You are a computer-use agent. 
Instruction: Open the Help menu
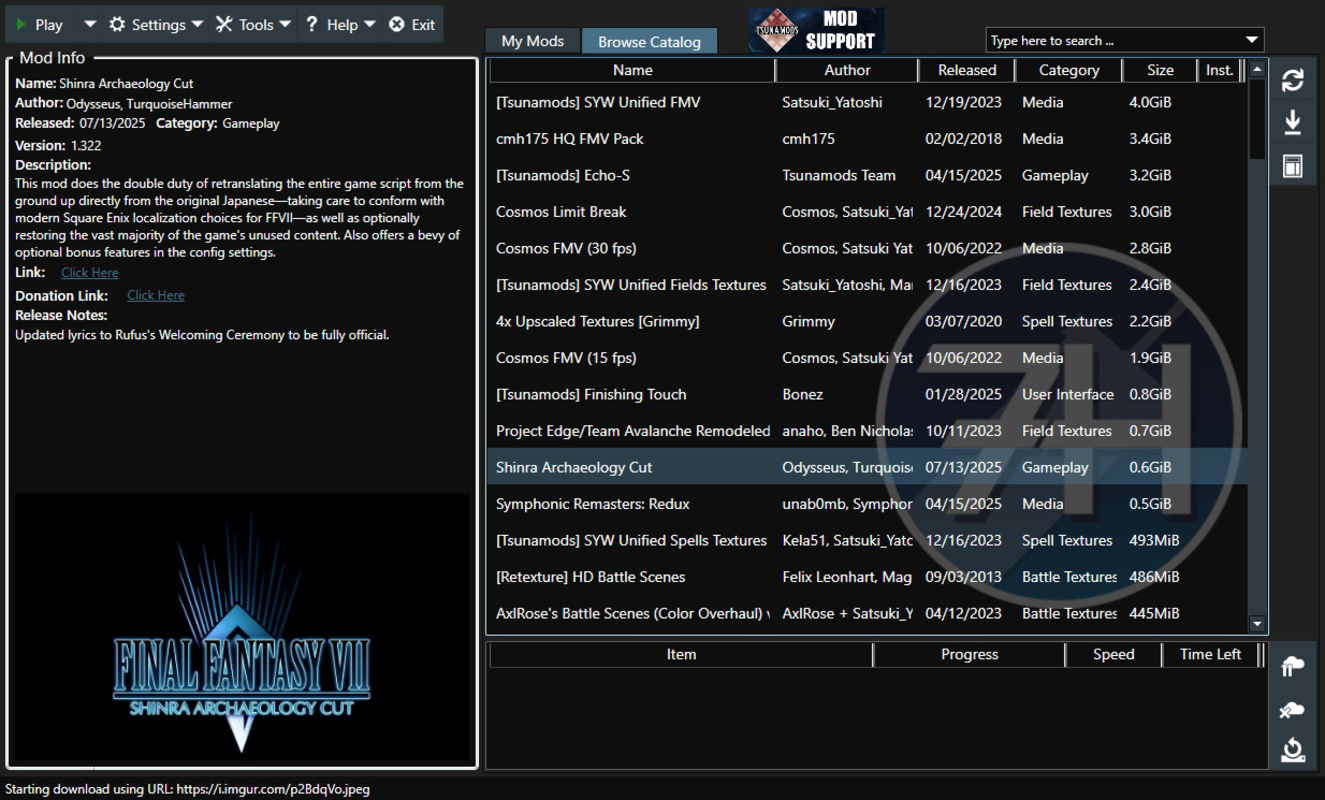(341, 24)
